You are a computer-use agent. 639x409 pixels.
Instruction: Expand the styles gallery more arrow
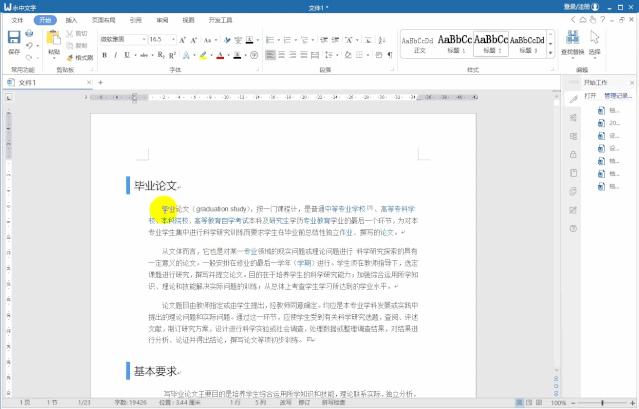click(x=551, y=53)
